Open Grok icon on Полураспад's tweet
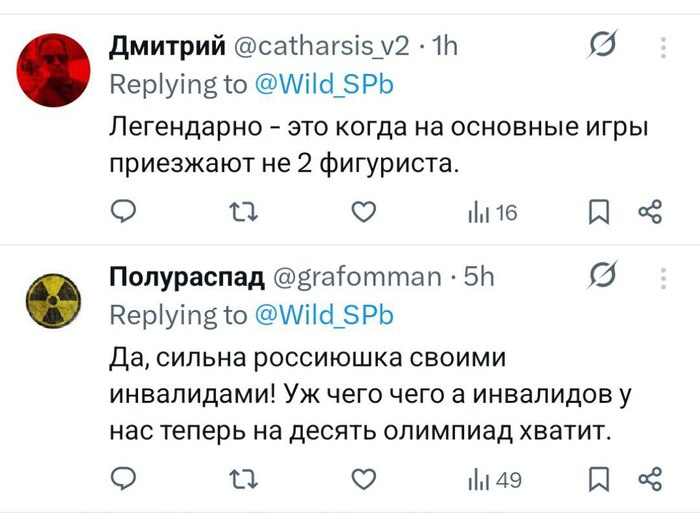The image size is (700, 515). pos(603,274)
